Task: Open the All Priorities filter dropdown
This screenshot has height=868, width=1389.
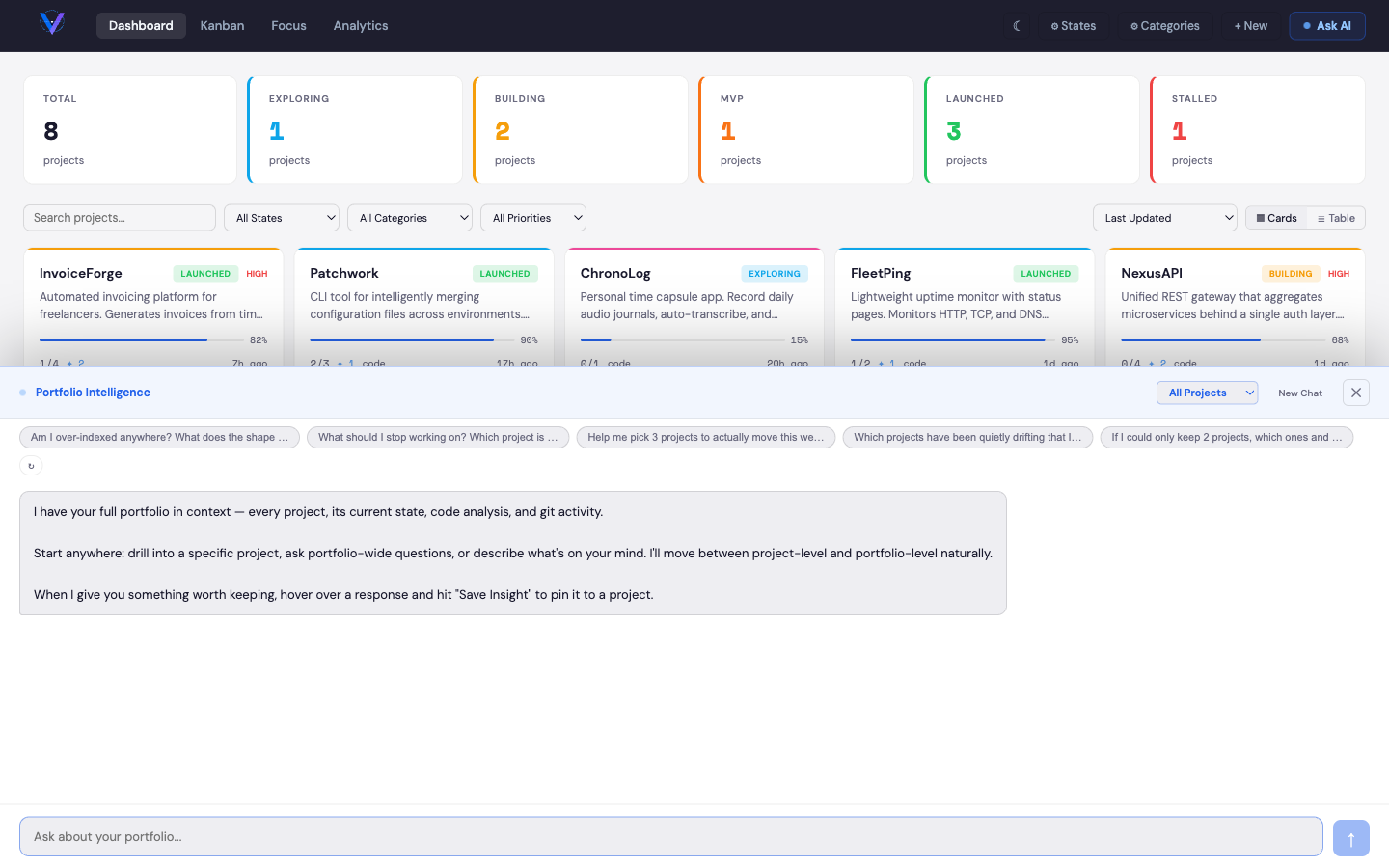Action: click(x=533, y=218)
